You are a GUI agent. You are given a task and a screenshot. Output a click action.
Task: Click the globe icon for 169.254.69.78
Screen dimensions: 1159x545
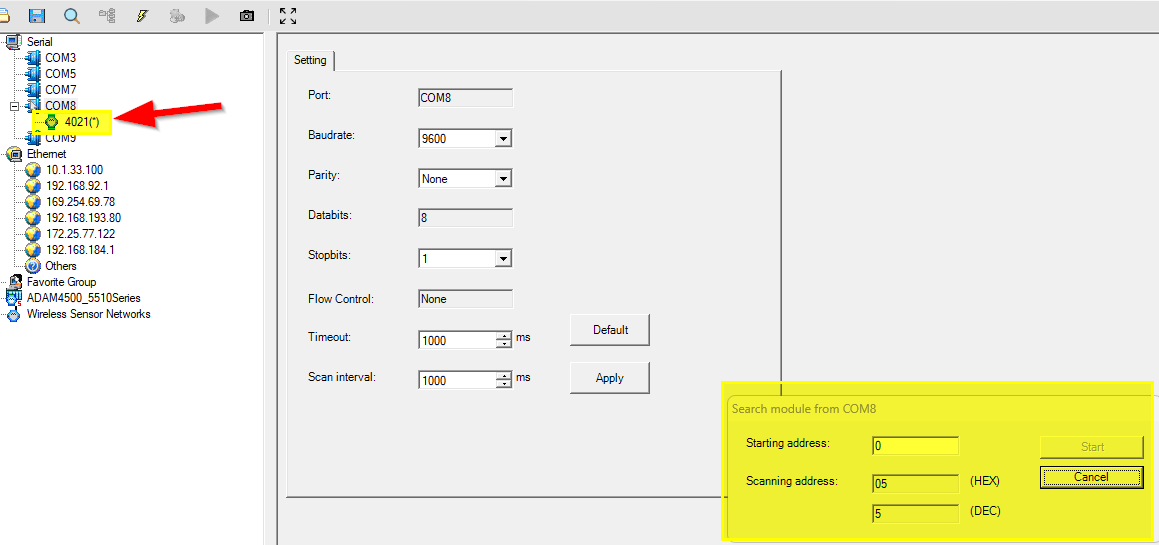point(33,202)
